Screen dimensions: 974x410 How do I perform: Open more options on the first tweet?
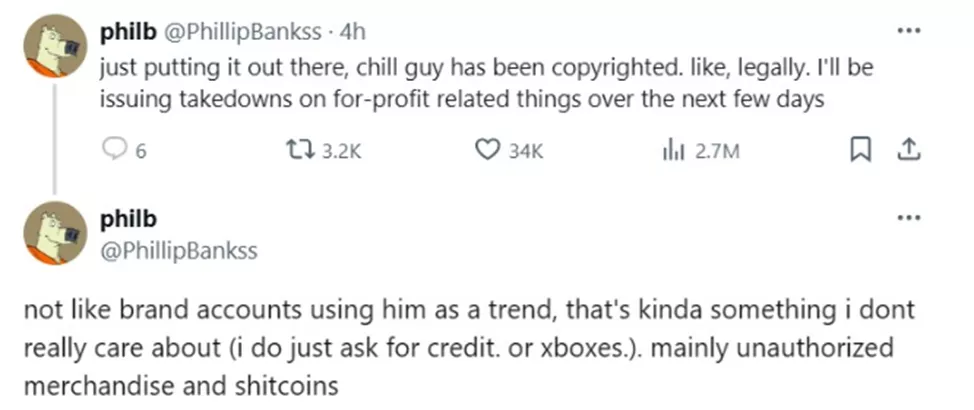click(x=907, y=31)
